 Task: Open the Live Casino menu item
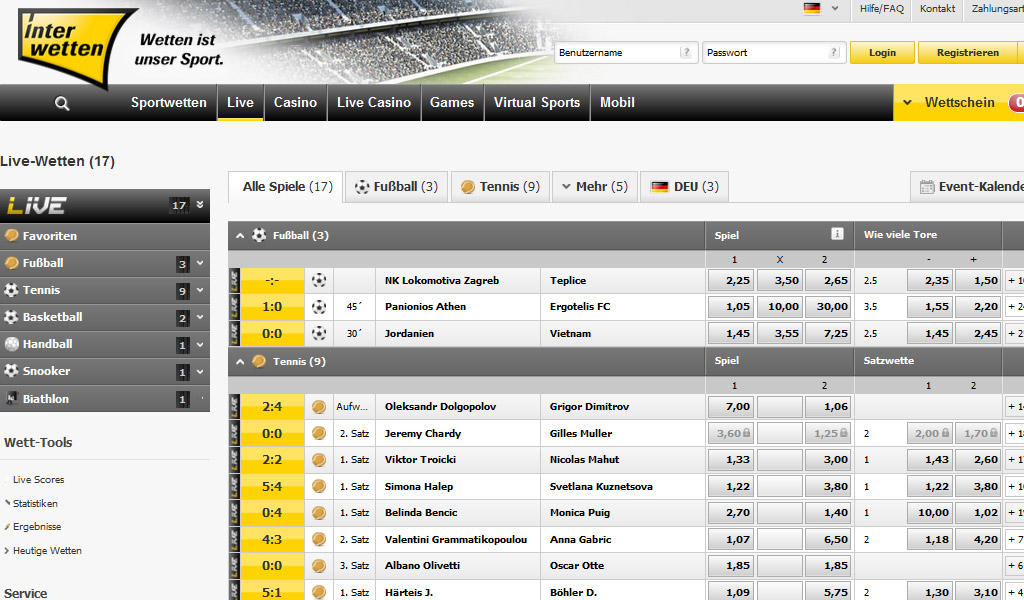pyautogui.click(x=374, y=103)
